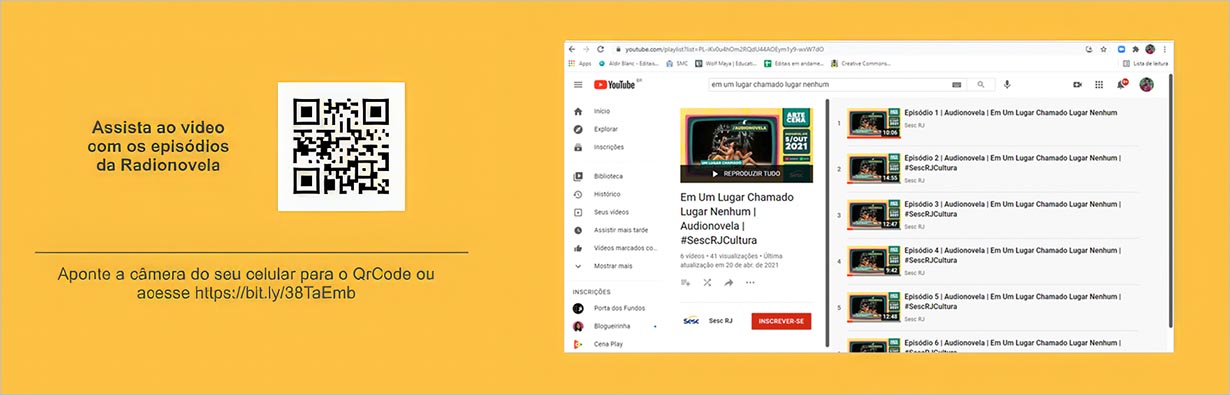Viewport: 1230px width, 395px height.
Task: Click the Vídeos marcados thumbs-up icon
Action: [578, 248]
